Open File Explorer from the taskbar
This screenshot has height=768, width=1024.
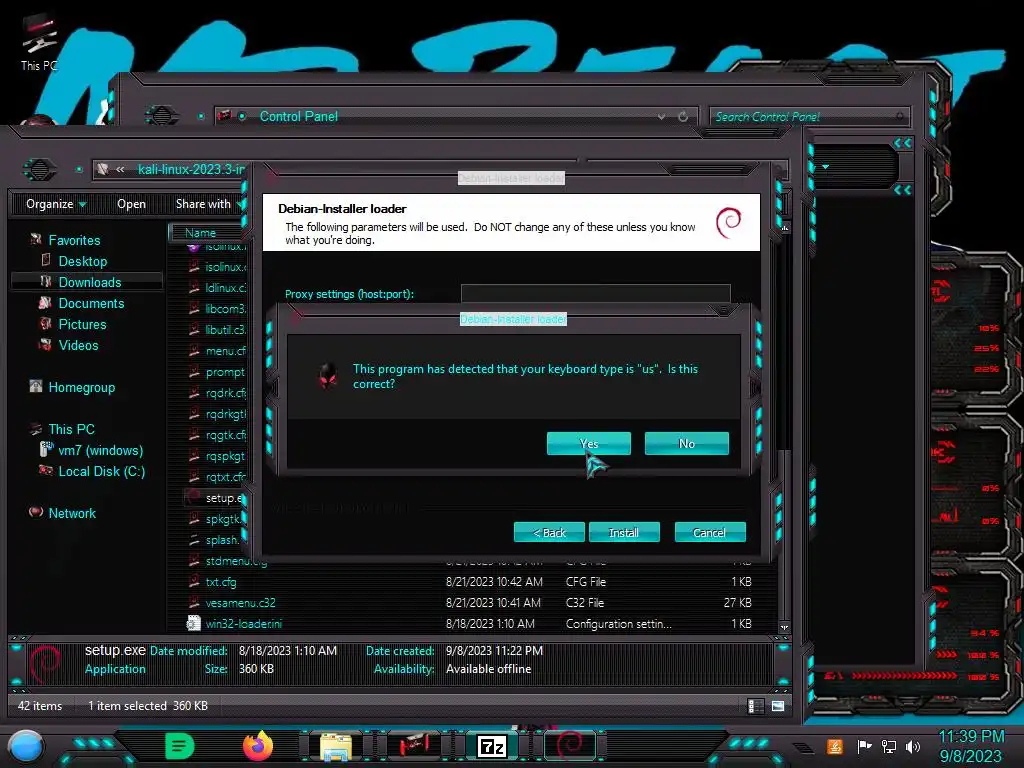(x=336, y=746)
